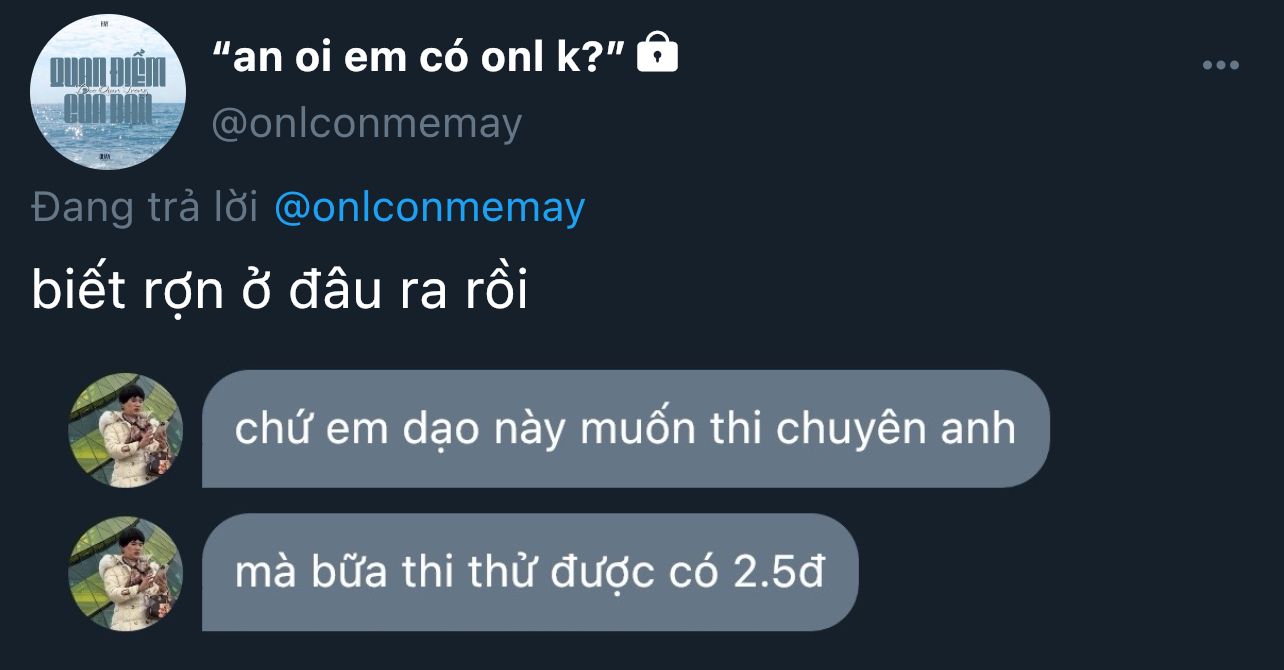Click the sender avatar beside the "chứ em dạo này" message
The height and width of the screenshot is (670, 1284).
click(126, 431)
